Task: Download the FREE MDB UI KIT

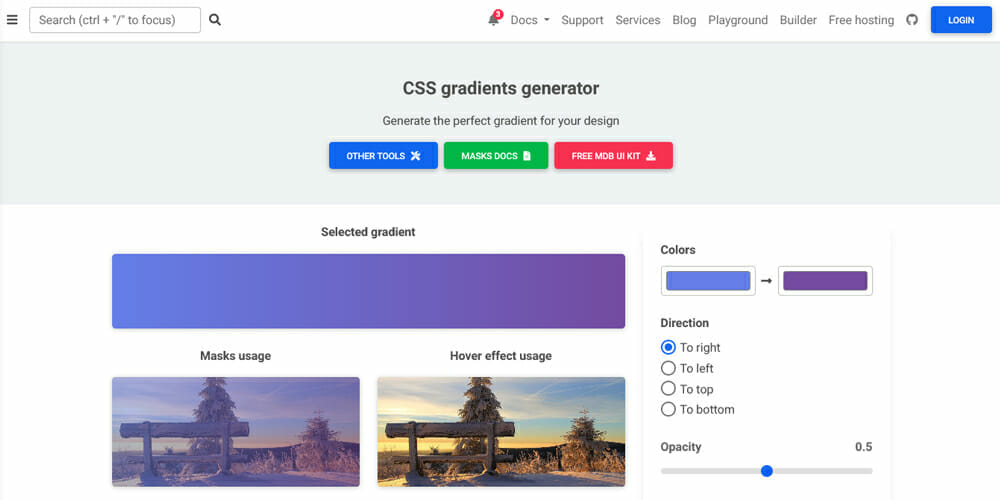Action: click(x=613, y=156)
